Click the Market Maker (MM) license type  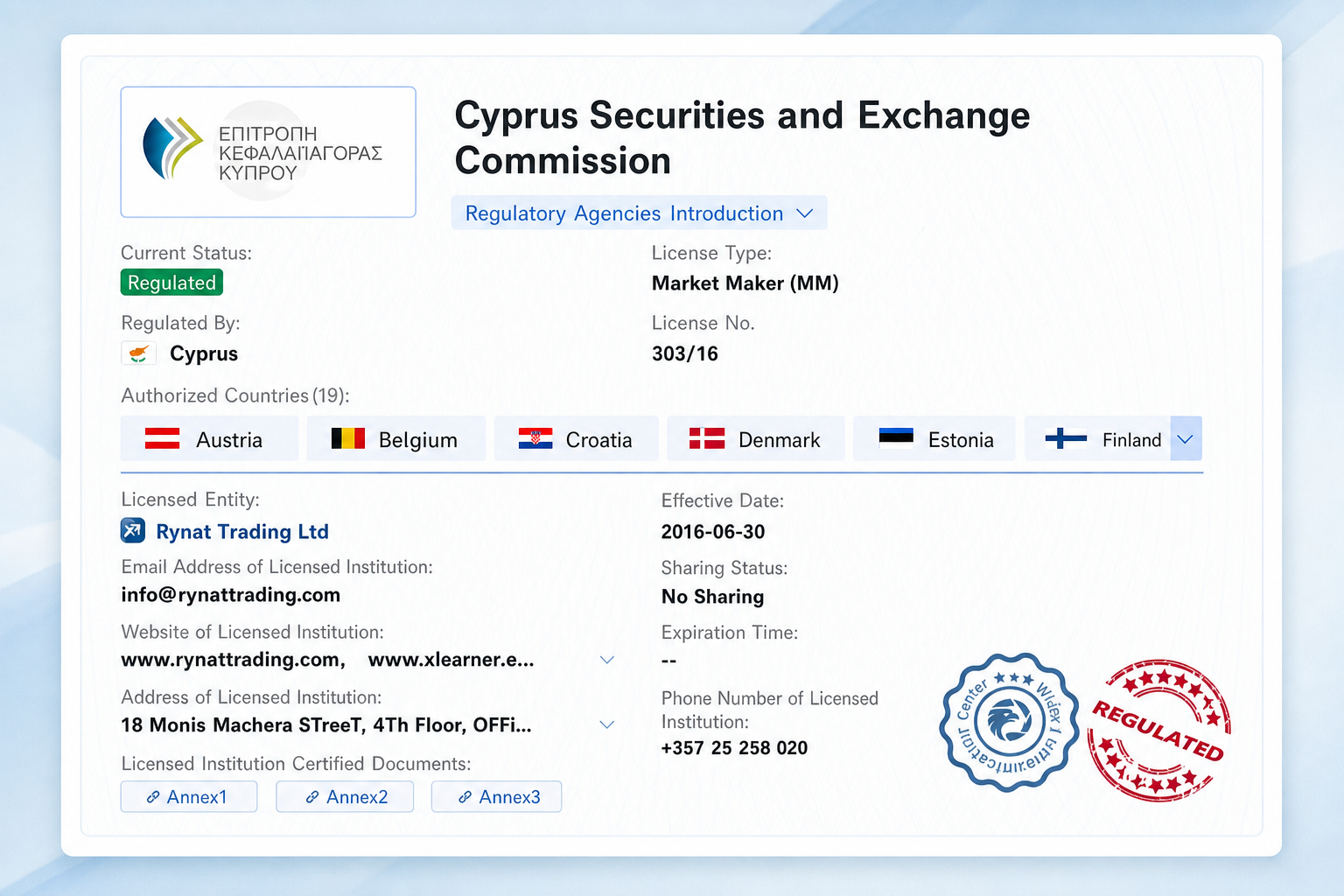click(745, 283)
